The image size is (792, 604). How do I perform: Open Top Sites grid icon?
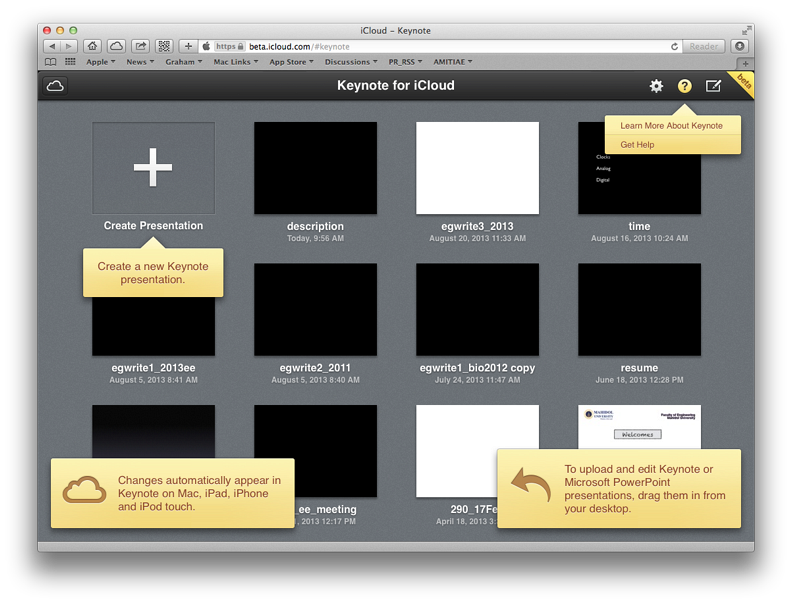[70, 62]
